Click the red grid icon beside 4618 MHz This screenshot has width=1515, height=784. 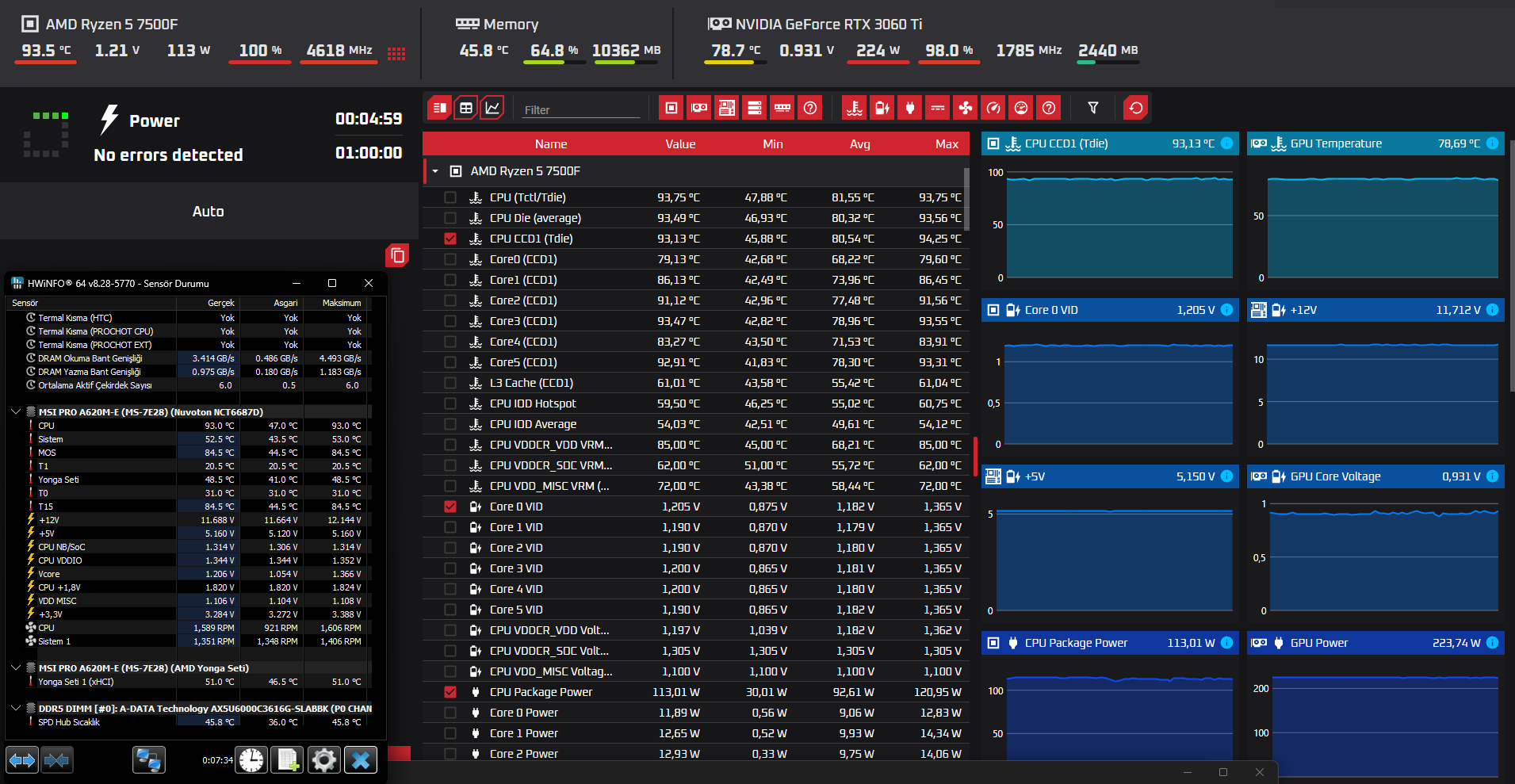coord(396,53)
